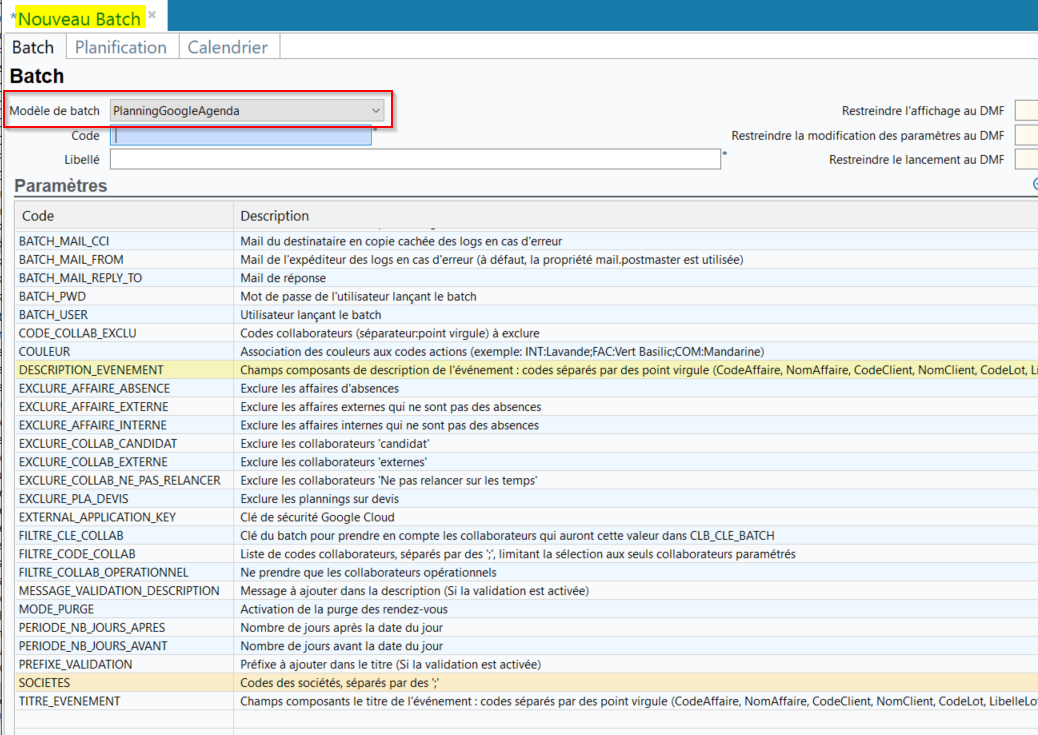
Task: Expand the Modèle de batch dropdown
Action: (x=376, y=111)
